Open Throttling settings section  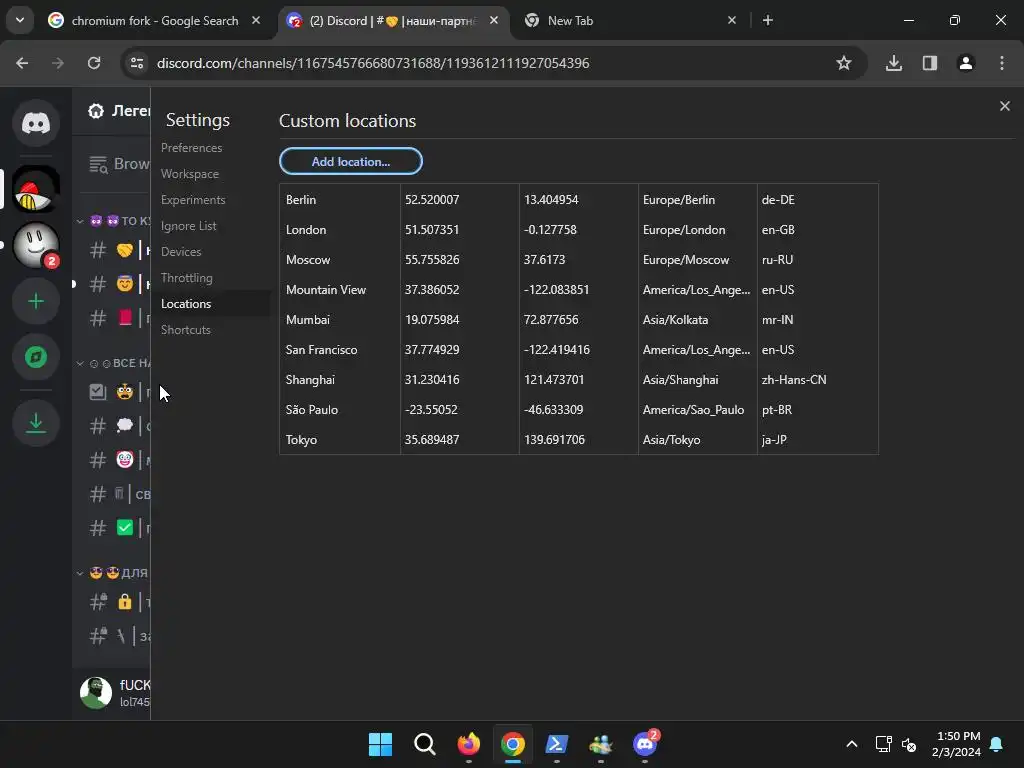pyautogui.click(x=187, y=278)
